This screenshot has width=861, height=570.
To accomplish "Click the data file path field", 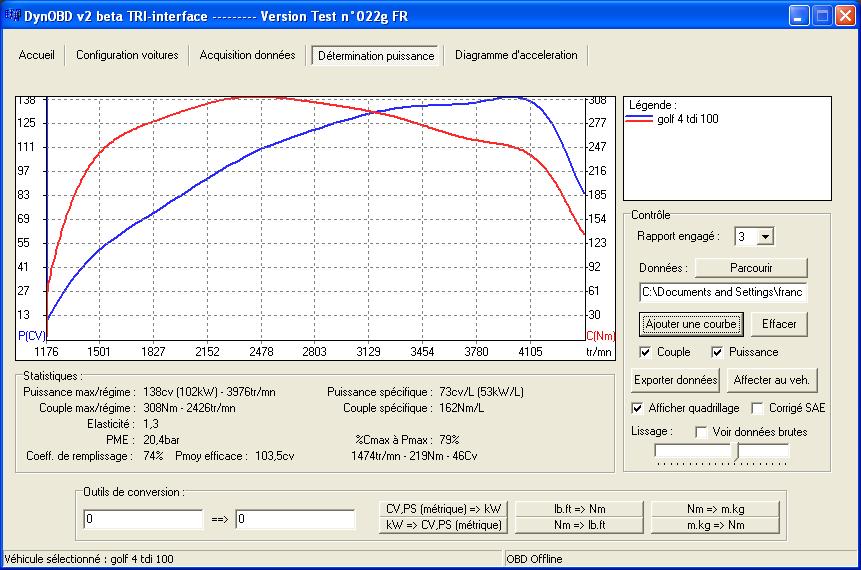I will click(723, 292).
